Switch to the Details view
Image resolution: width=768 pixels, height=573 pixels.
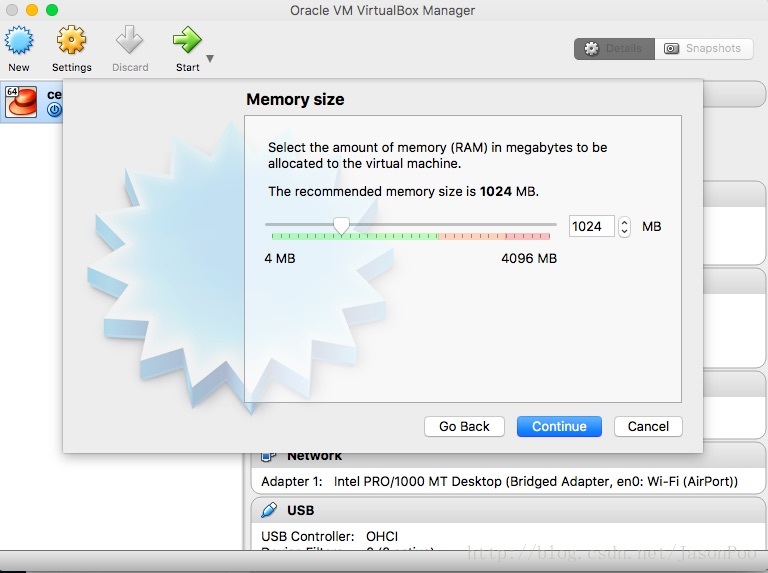[x=614, y=48]
